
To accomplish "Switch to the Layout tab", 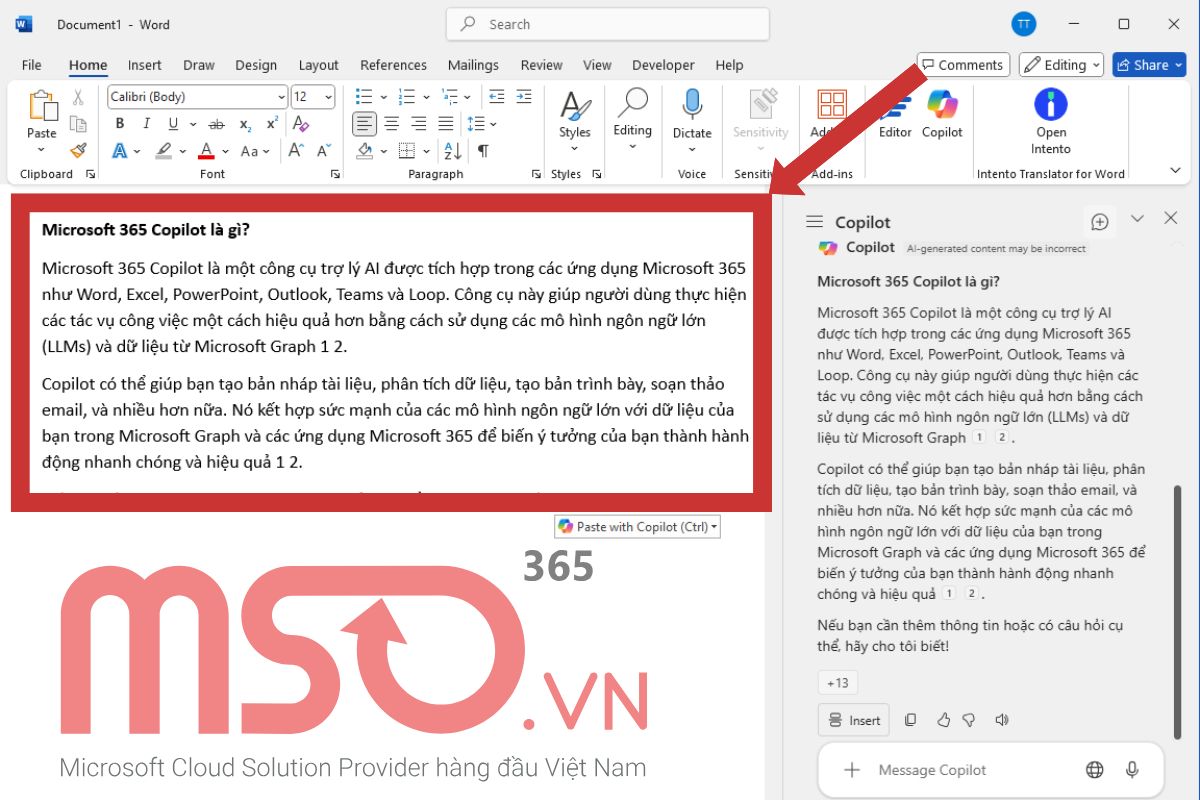I will (x=319, y=65).
